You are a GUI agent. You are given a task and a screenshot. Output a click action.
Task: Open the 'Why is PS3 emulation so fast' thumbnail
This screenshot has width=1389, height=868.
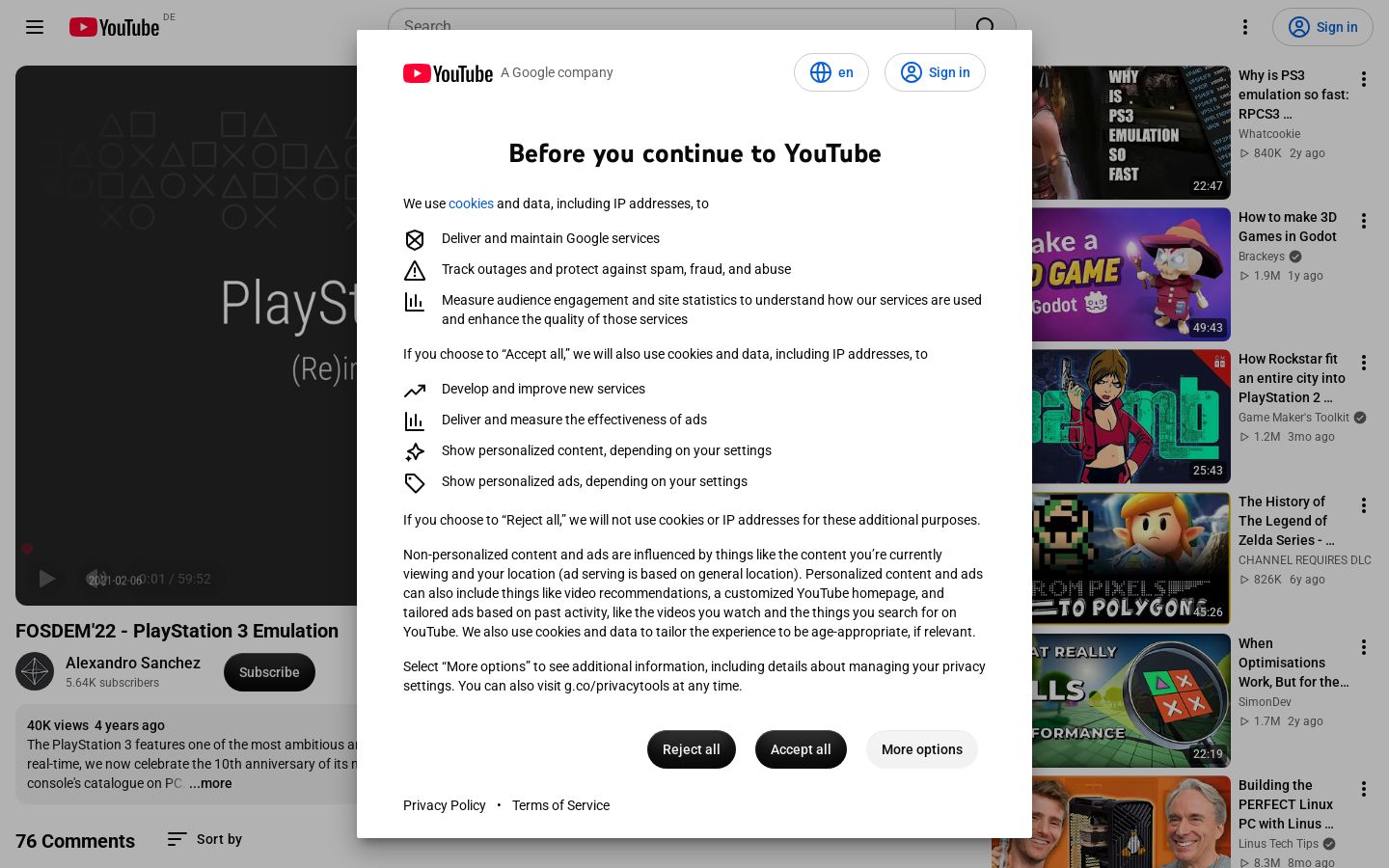point(1130,132)
